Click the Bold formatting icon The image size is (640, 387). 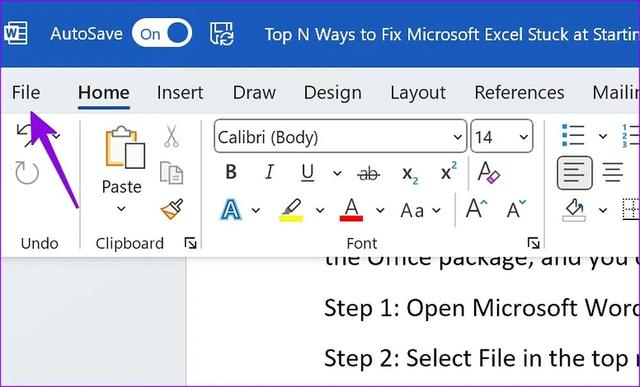[x=231, y=172]
